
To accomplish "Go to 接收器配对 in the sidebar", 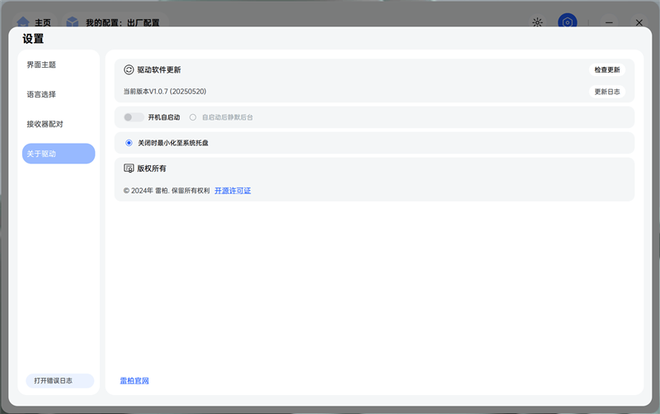I will (45, 124).
